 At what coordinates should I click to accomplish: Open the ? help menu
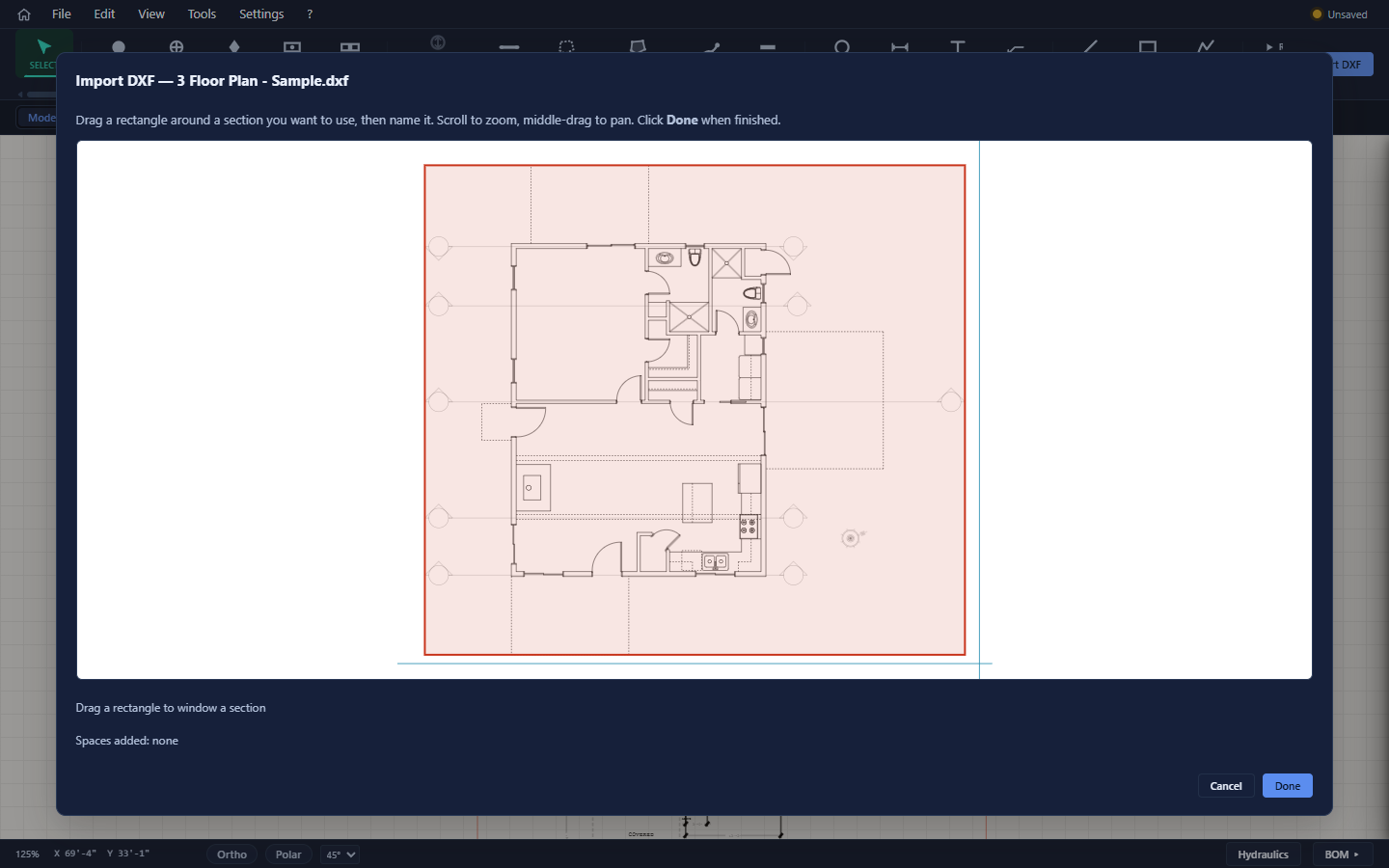click(x=310, y=14)
